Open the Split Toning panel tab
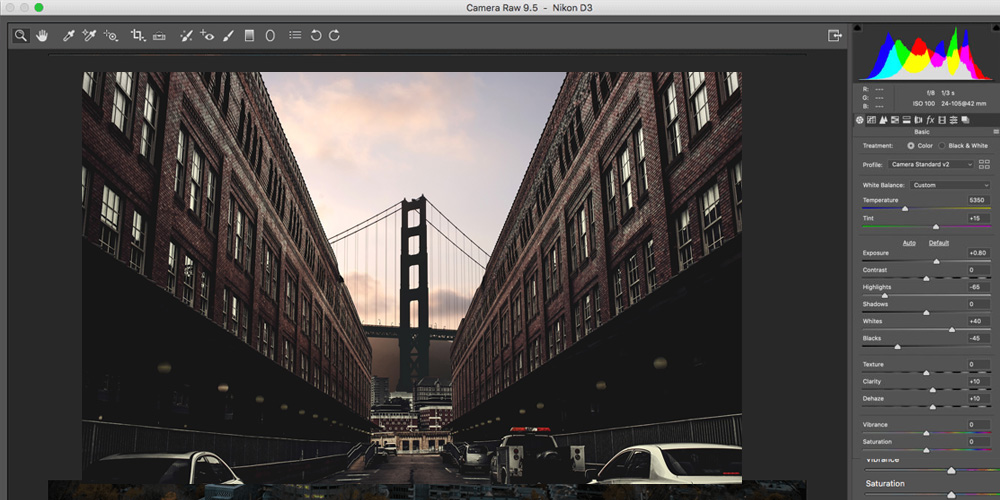The image size is (1000, 500). pos(906,120)
